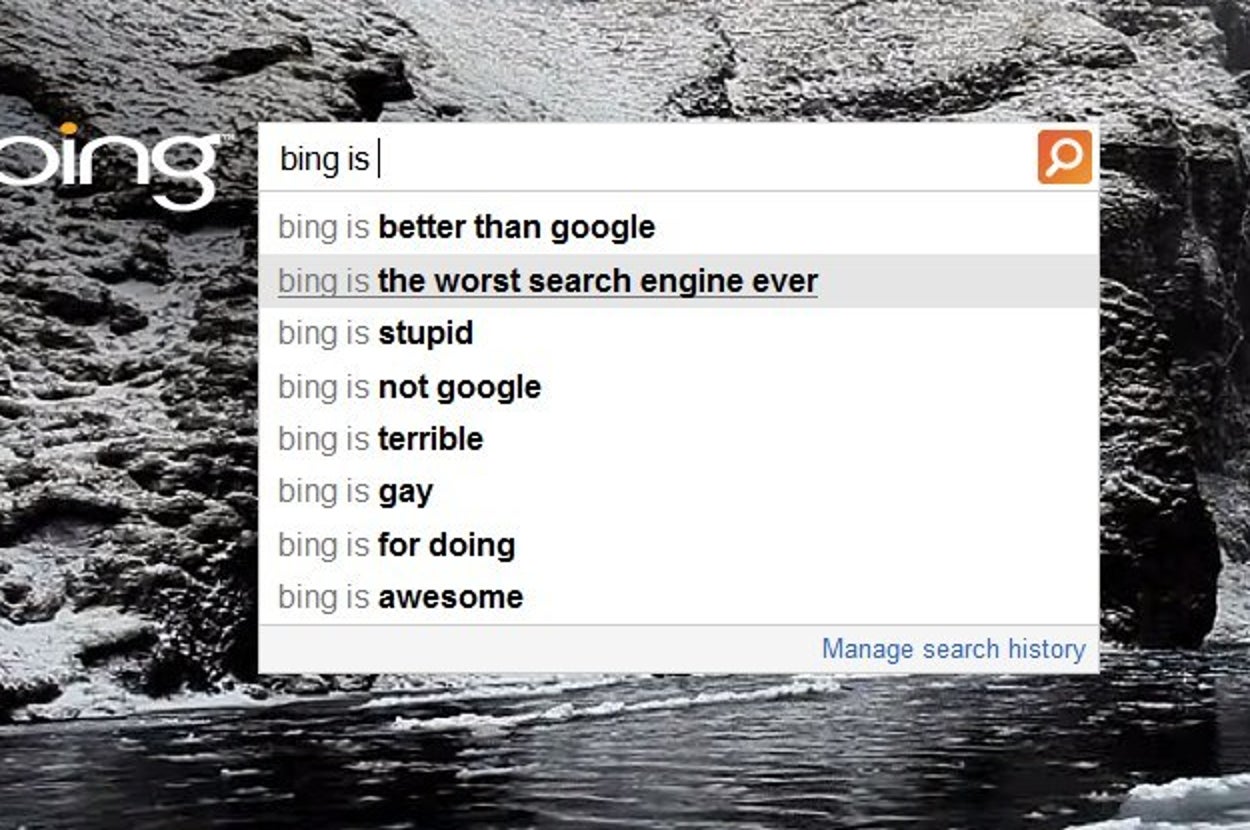The width and height of the screenshot is (1250, 830).
Task: Click the rocky cliff right of the suggestions
Action: tap(1170, 400)
